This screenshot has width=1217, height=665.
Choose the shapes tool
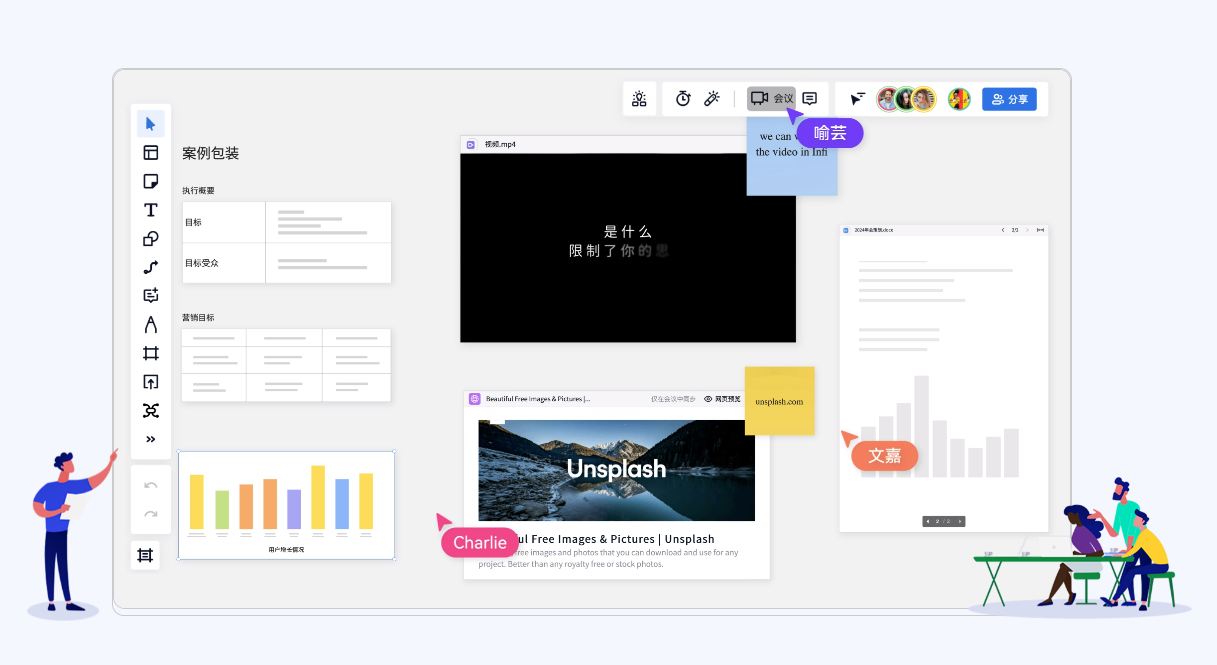click(x=151, y=239)
